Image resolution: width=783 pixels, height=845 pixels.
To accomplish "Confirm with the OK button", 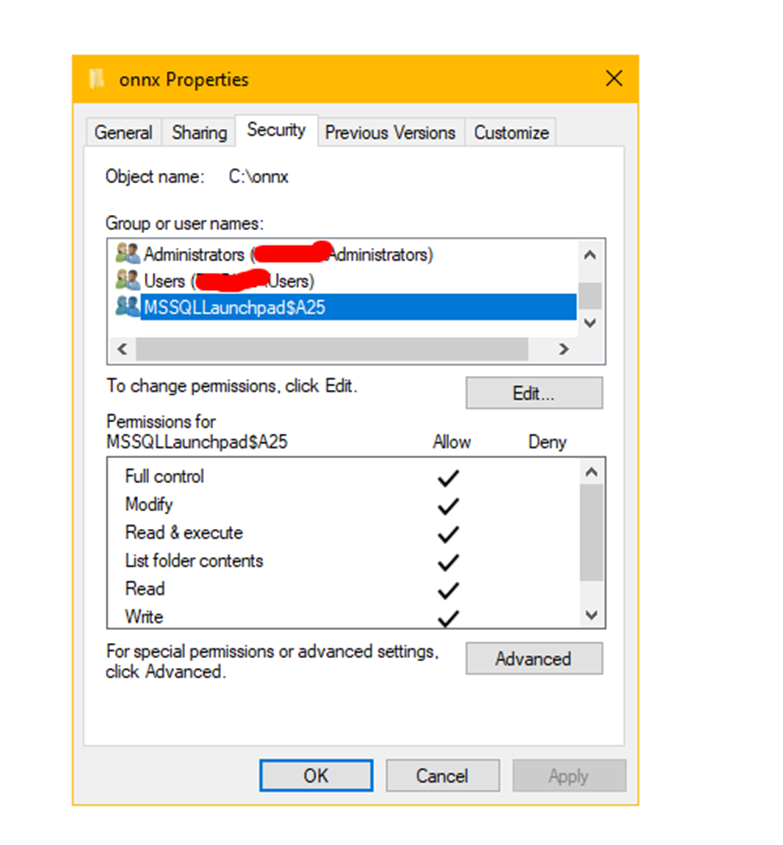I will [316, 775].
